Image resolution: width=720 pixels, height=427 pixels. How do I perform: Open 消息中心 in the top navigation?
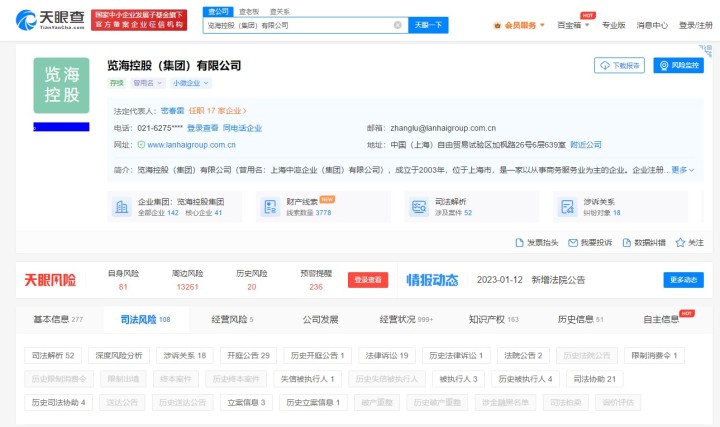point(652,25)
